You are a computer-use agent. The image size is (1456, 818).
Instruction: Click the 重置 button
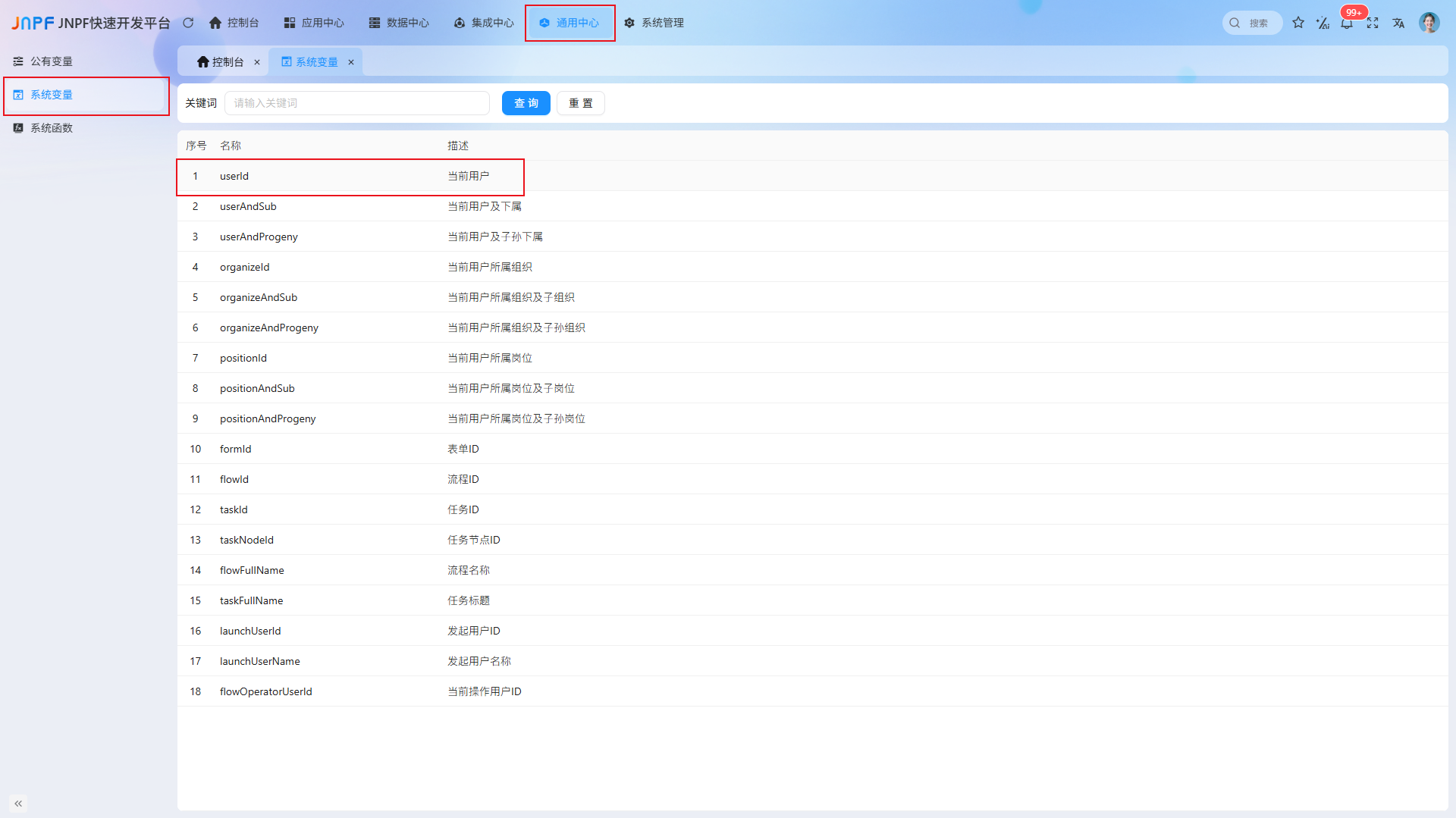pyautogui.click(x=581, y=103)
